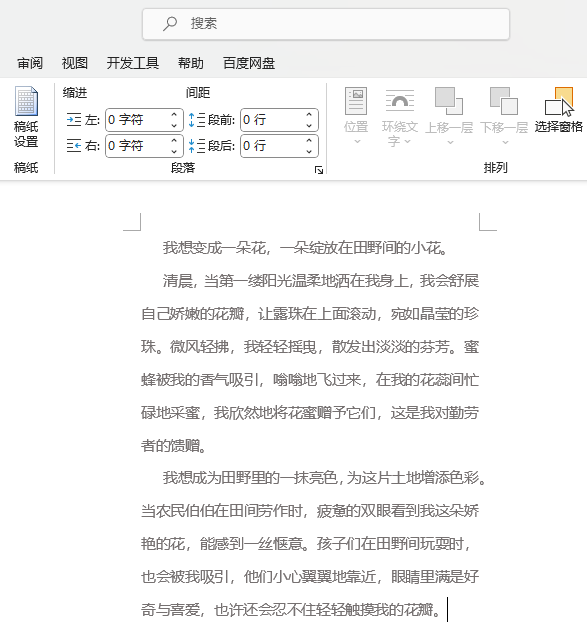587x644 pixels.
Task: Click the left indent icon beside 左
Action: pyautogui.click(x=74, y=120)
